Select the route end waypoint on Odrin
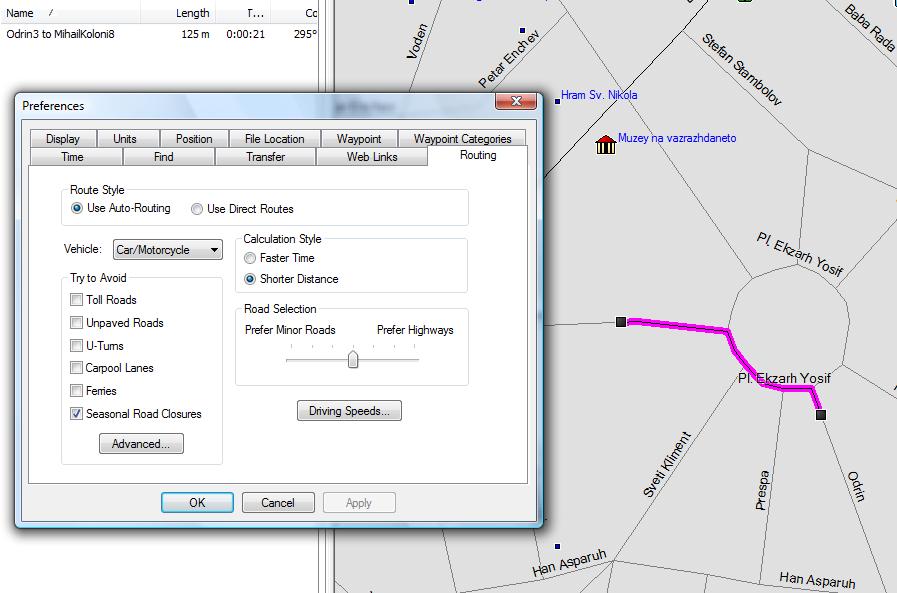This screenshot has height=593, width=897. click(821, 414)
